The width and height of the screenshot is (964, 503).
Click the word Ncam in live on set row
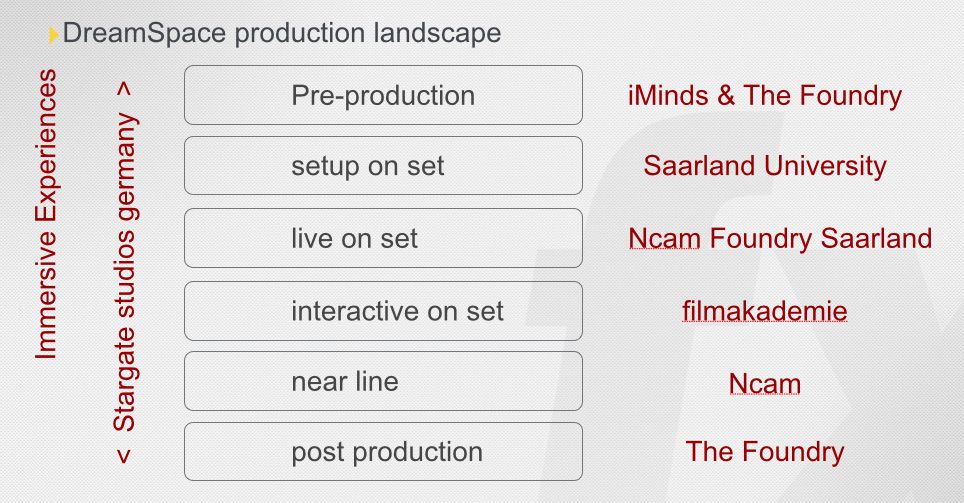click(665, 239)
